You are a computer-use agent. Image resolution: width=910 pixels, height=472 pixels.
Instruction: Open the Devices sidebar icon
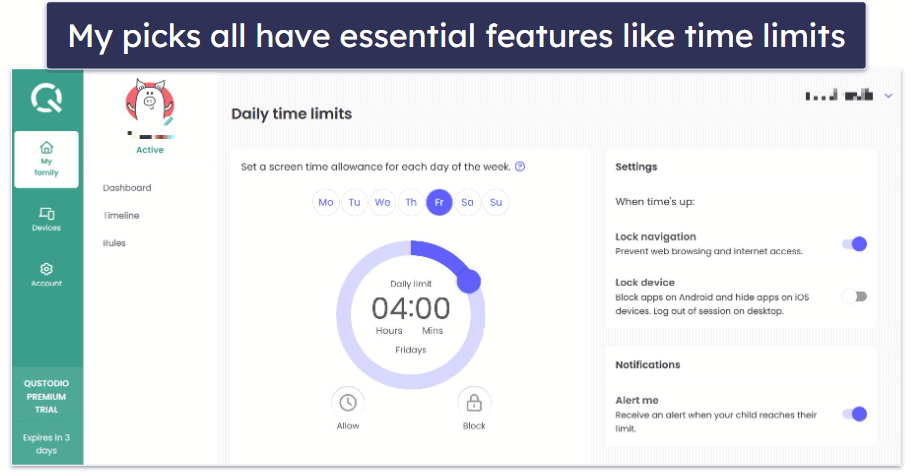(x=46, y=213)
